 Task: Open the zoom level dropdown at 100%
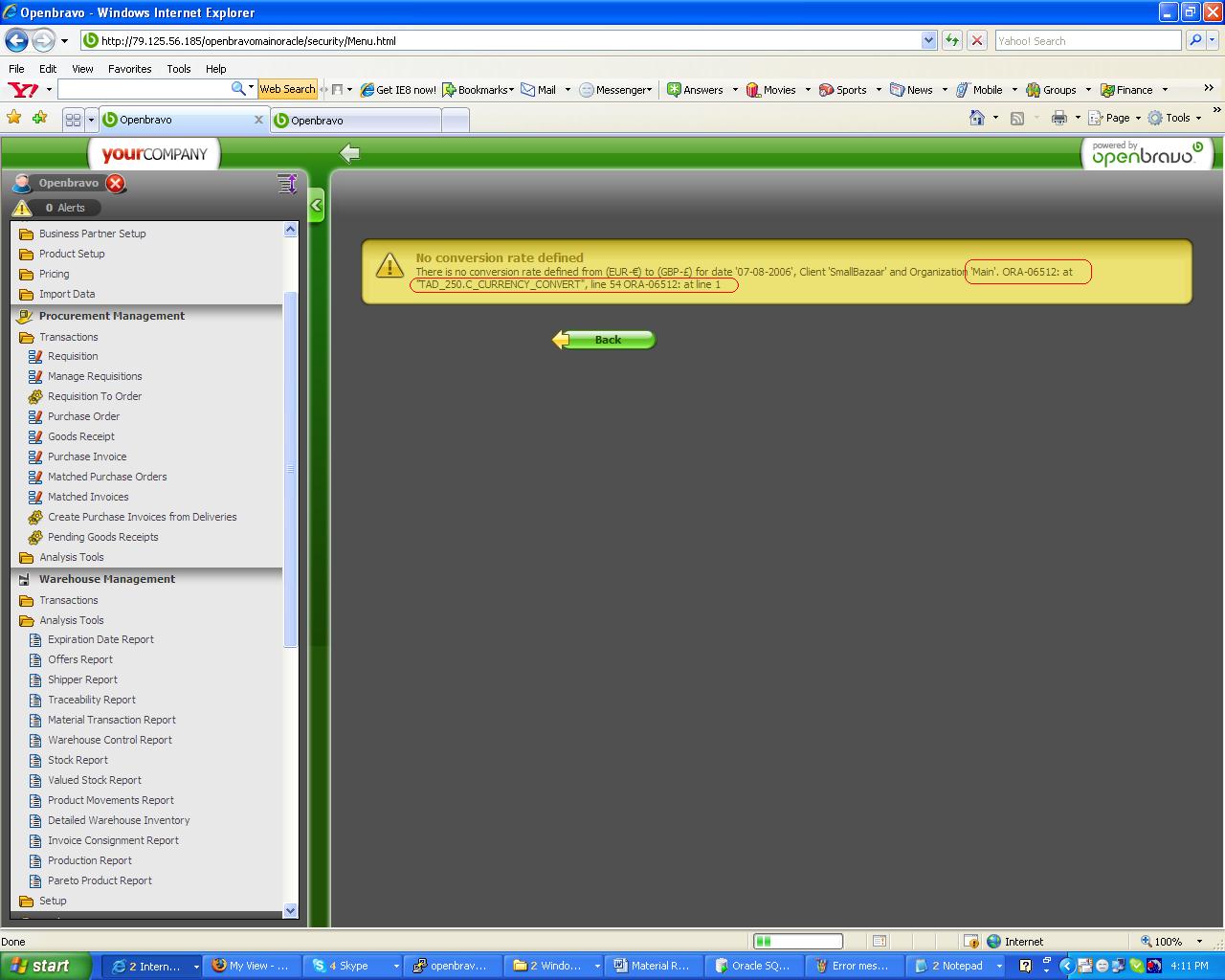click(x=1199, y=942)
